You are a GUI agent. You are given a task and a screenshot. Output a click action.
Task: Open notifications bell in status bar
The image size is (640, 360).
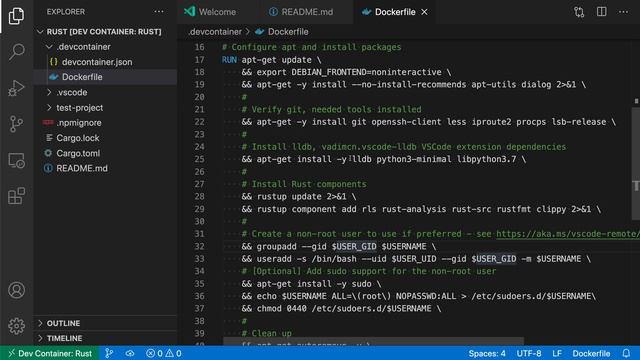(626, 353)
